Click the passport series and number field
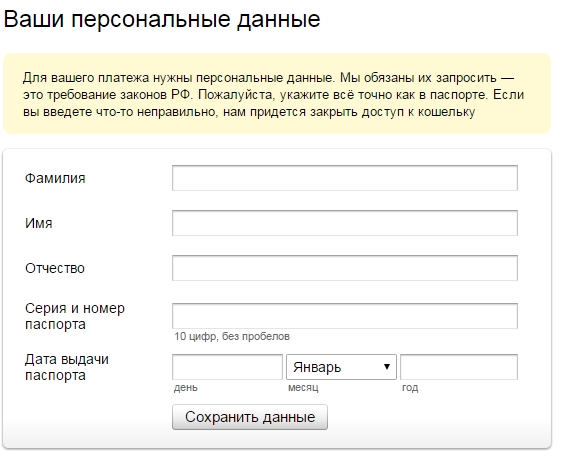The height and width of the screenshot is (462, 576). click(345, 316)
